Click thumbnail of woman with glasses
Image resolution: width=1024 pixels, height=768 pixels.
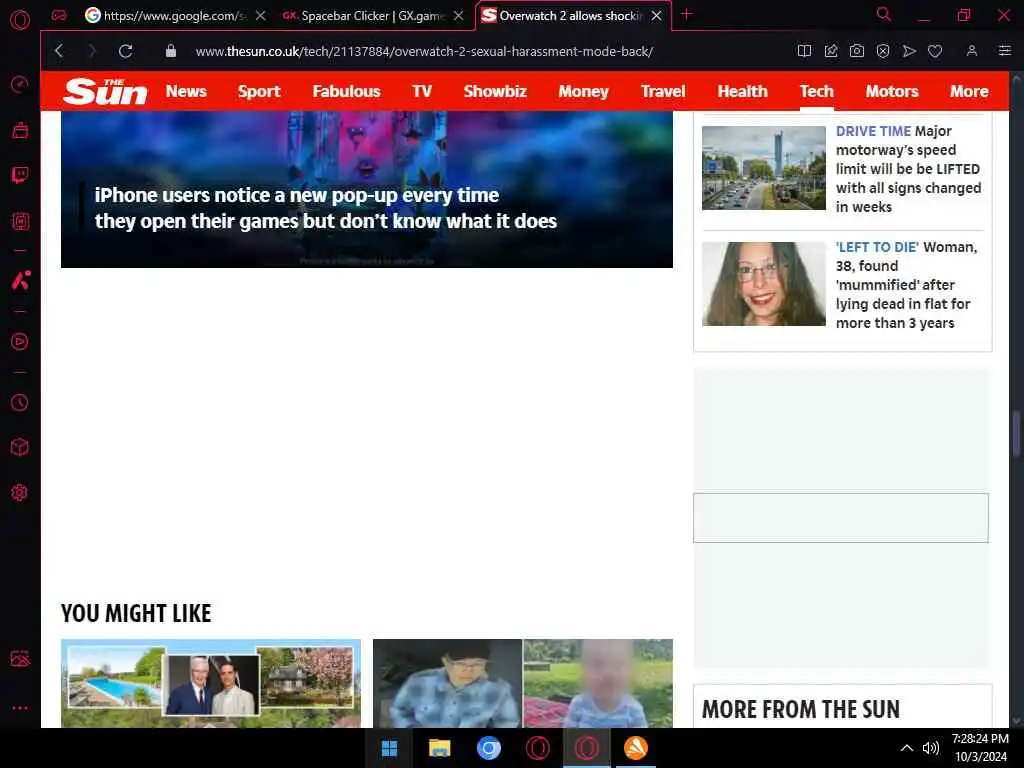(763, 284)
